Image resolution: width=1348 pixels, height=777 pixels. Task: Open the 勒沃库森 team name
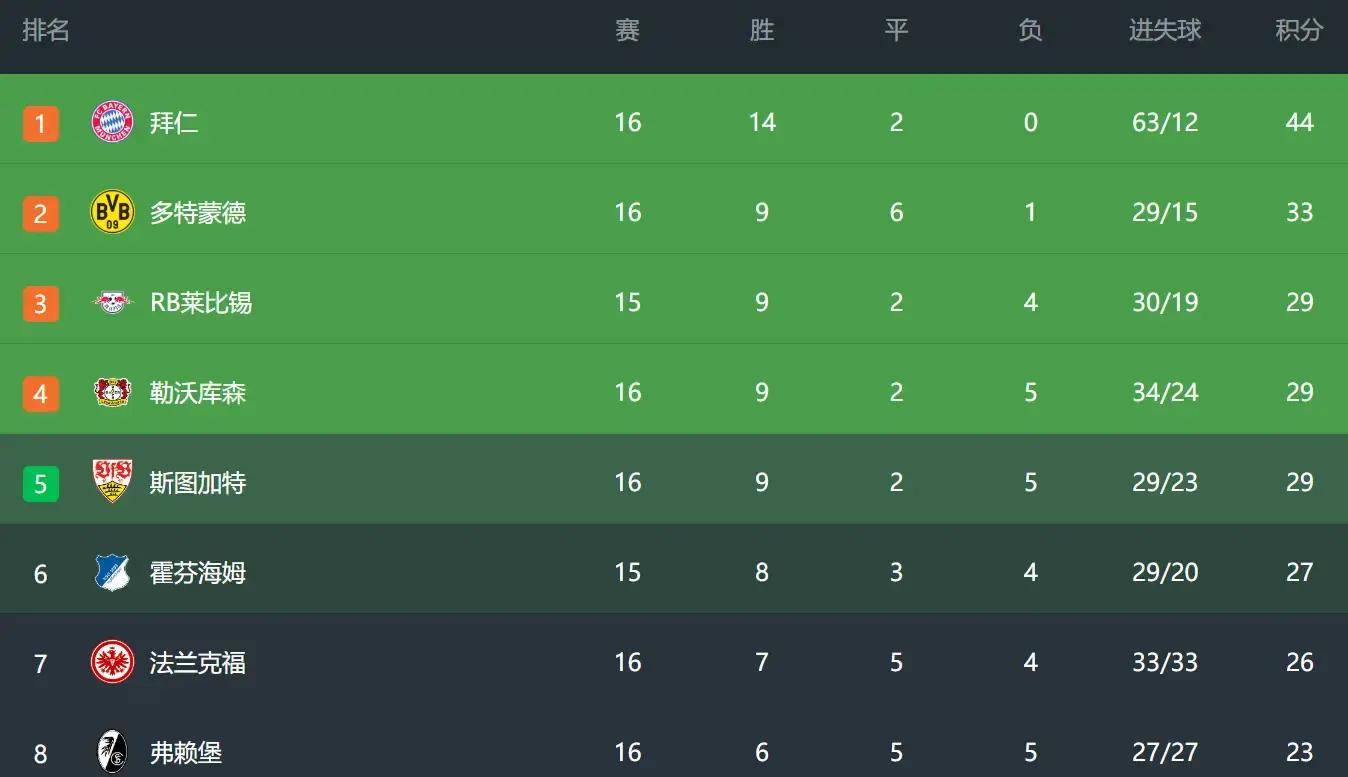(198, 393)
